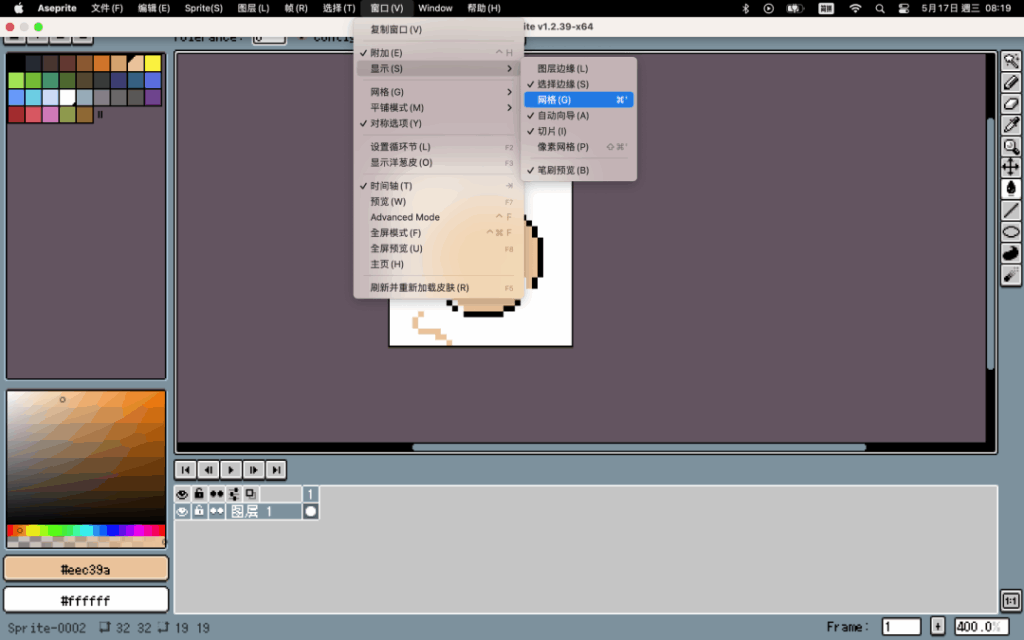Select the Pencil tool

[1011, 82]
